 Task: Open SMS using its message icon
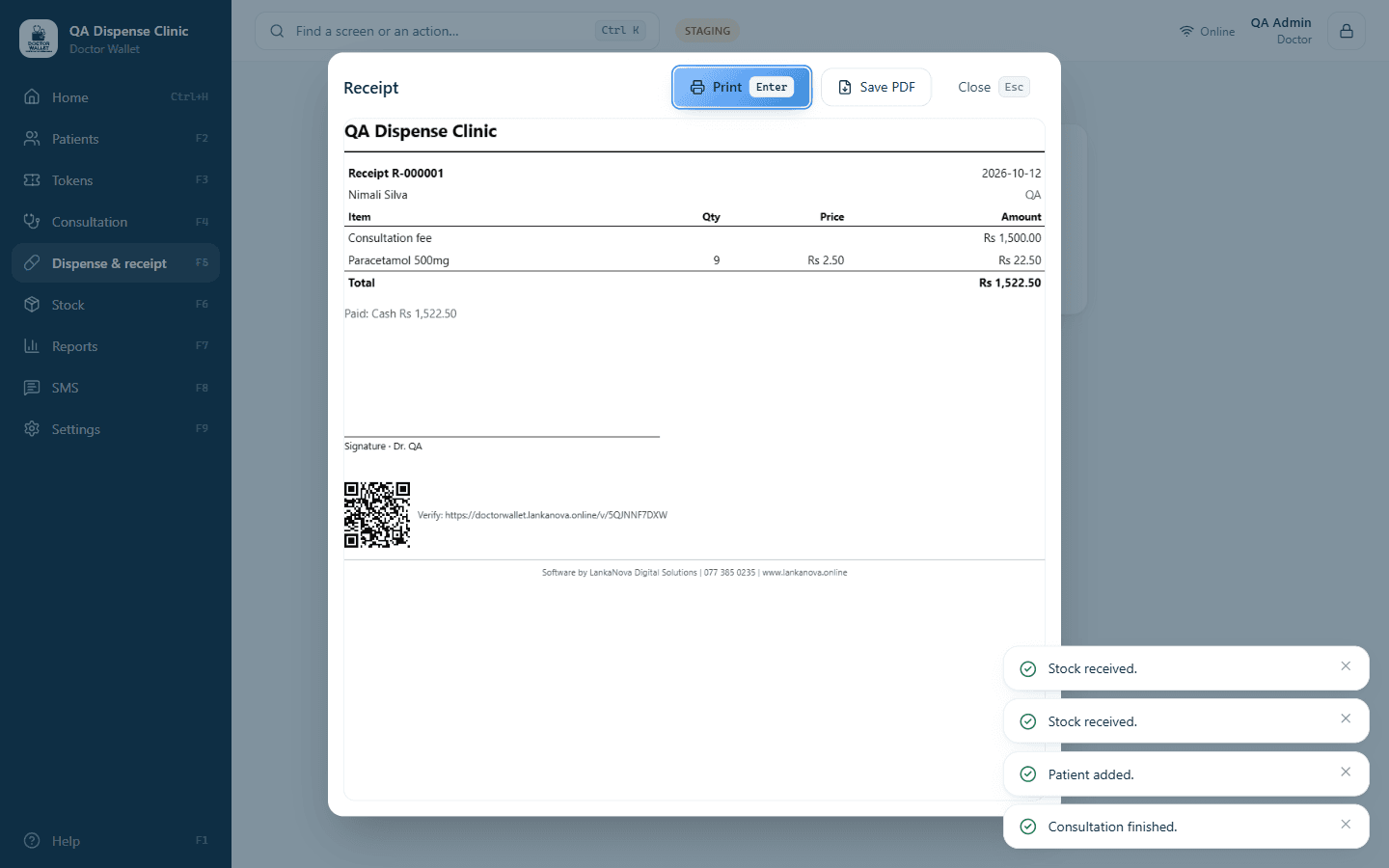pyautogui.click(x=32, y=387)
